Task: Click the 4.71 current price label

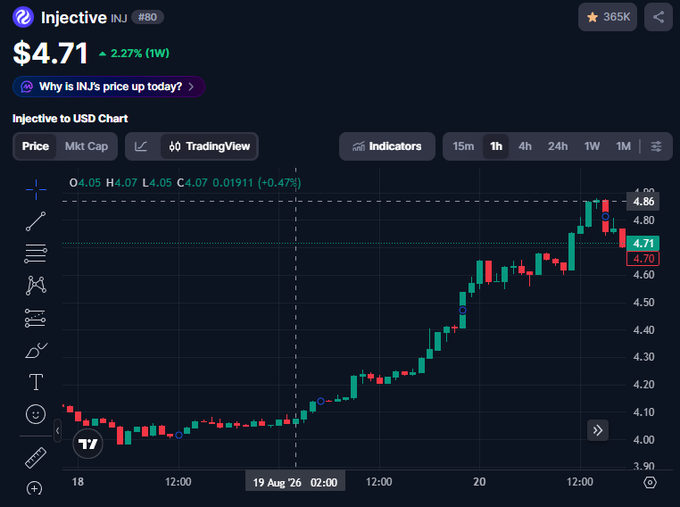Action: point(643,243)
